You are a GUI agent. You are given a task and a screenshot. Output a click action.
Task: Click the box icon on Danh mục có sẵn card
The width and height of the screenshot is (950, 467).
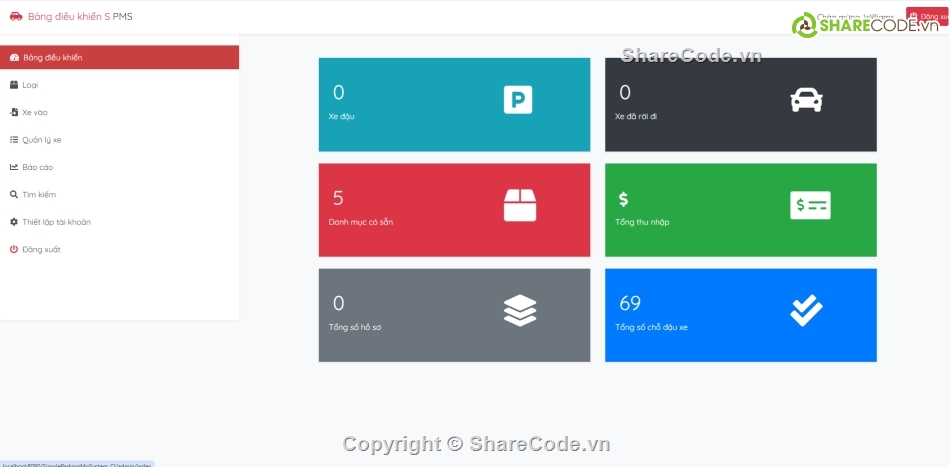(520, 205)
